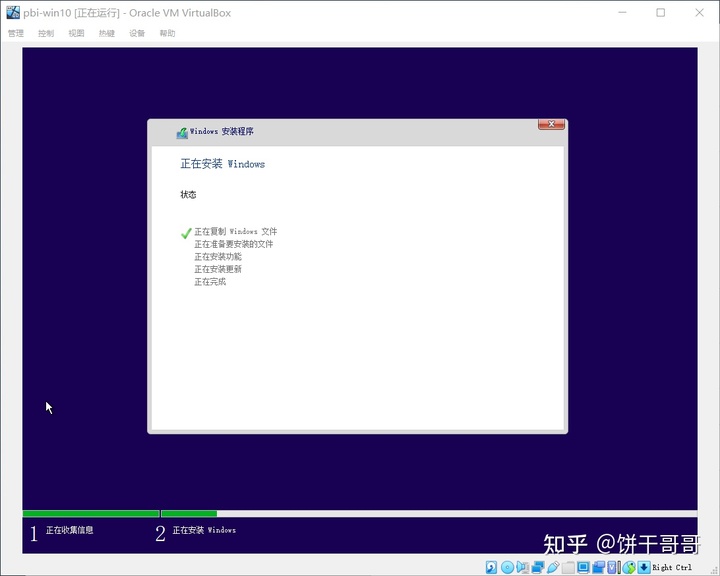Toggle the mouse integration status icon

click(x=629, y=567)
